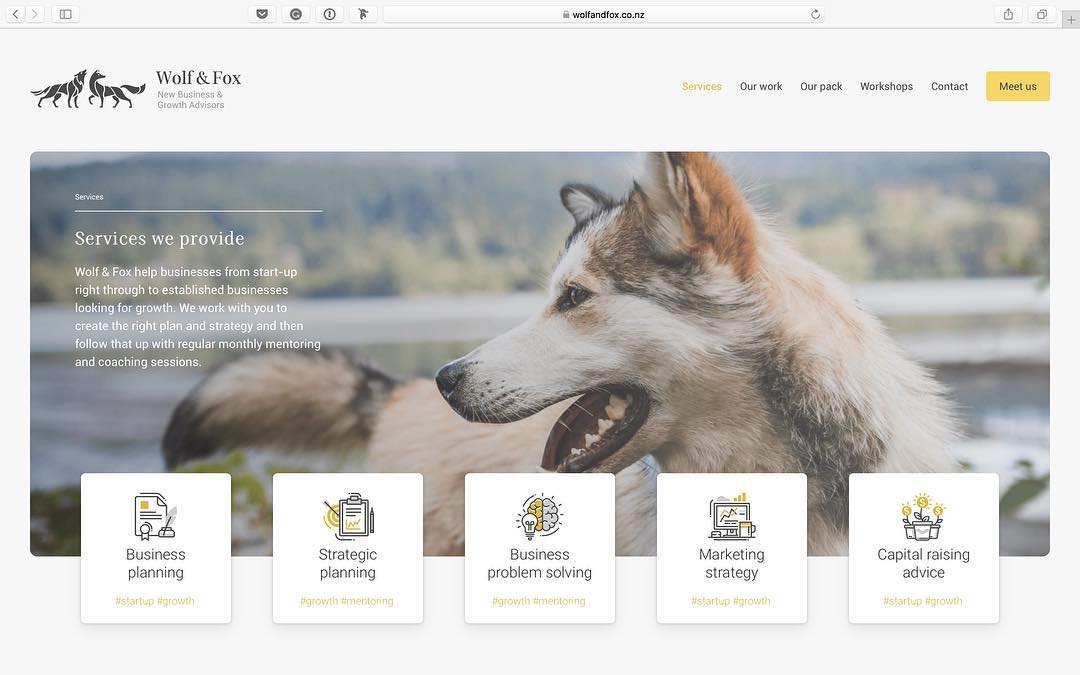The width and height of the screenshot is (1080, 675).
Task: Go back to the previous page
Action: point(15,14)
